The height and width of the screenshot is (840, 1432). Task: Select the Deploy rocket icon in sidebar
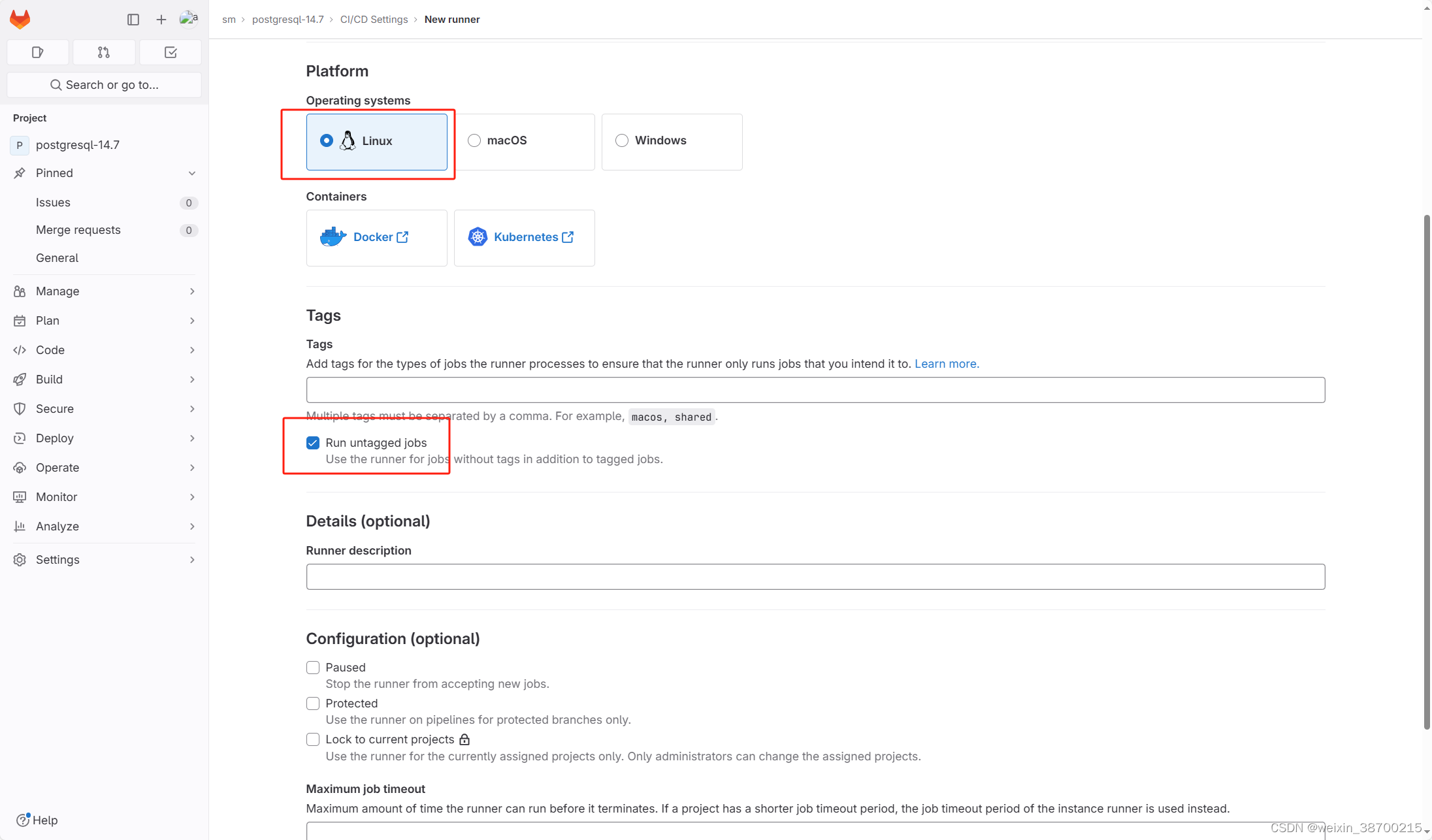(20, 438)
